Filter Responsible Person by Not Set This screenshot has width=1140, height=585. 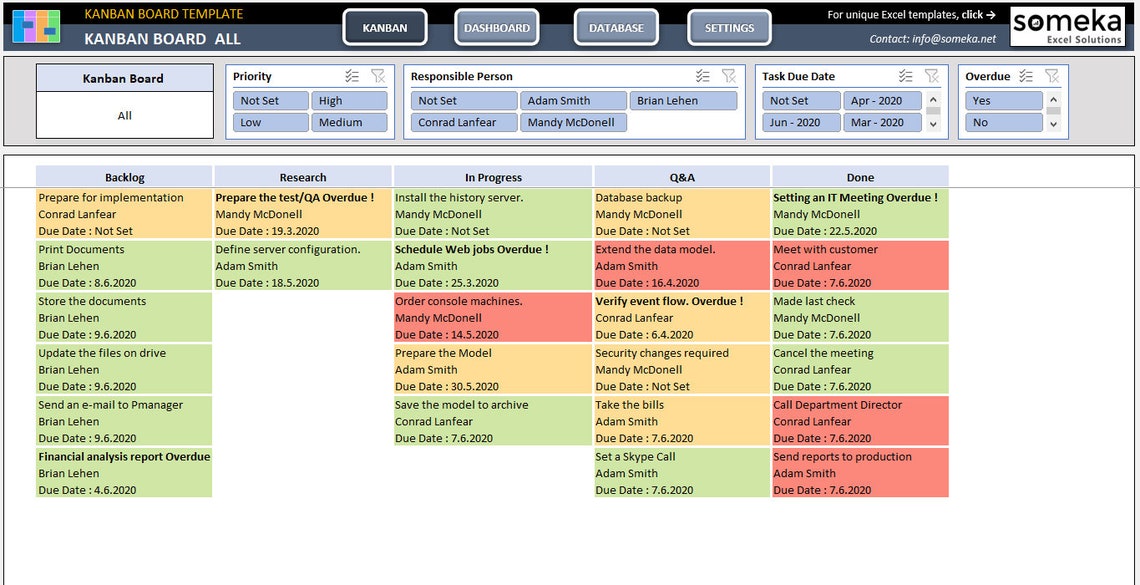pyautogui.click(x=464, y=101)
